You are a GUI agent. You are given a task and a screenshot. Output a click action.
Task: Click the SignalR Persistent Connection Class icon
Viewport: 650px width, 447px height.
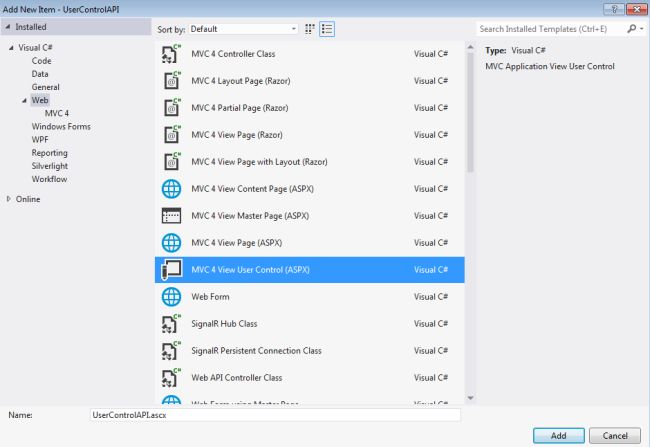171,351
